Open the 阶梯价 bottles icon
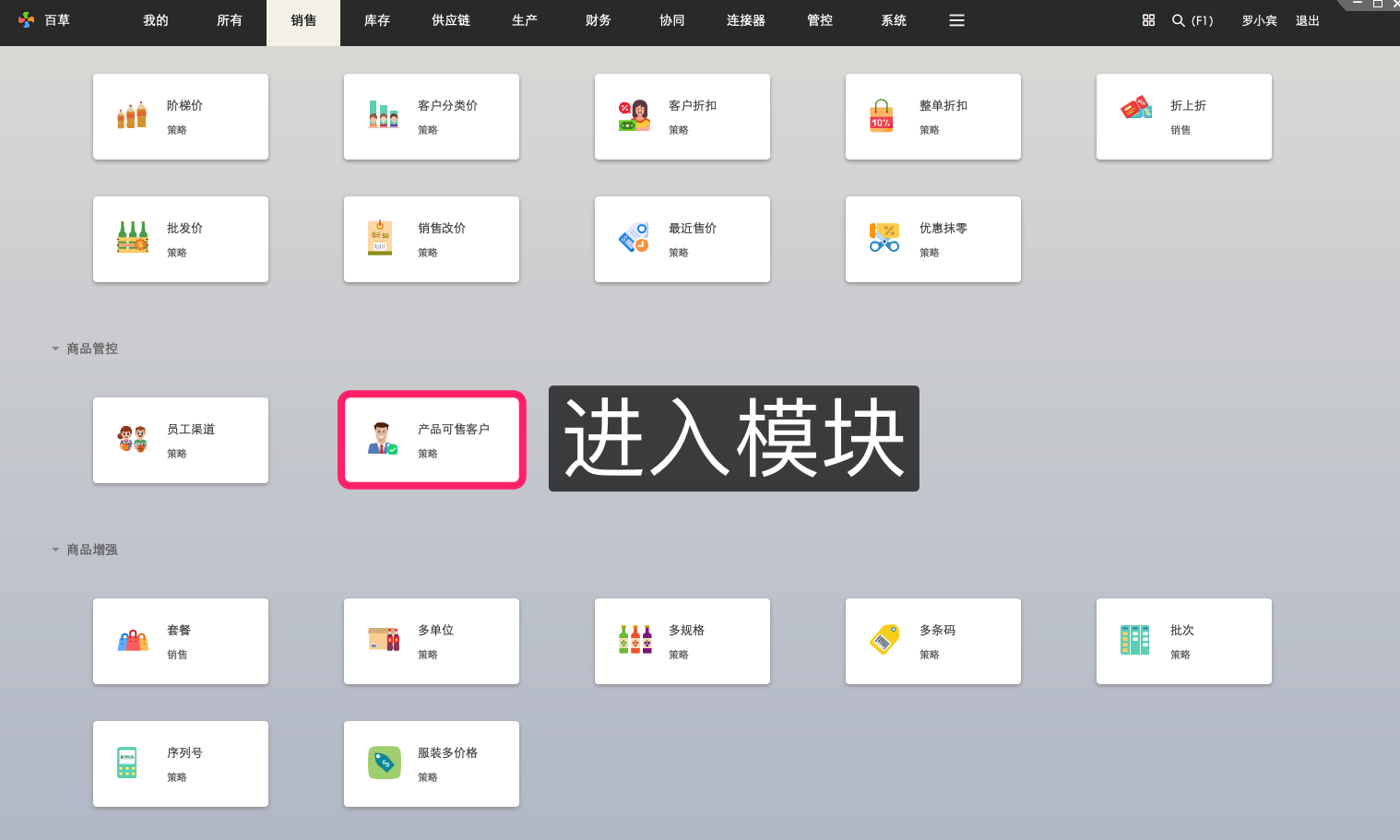The width and height of the screenshot is (1400, 840). pyautogui.click(x=132, y=115)
